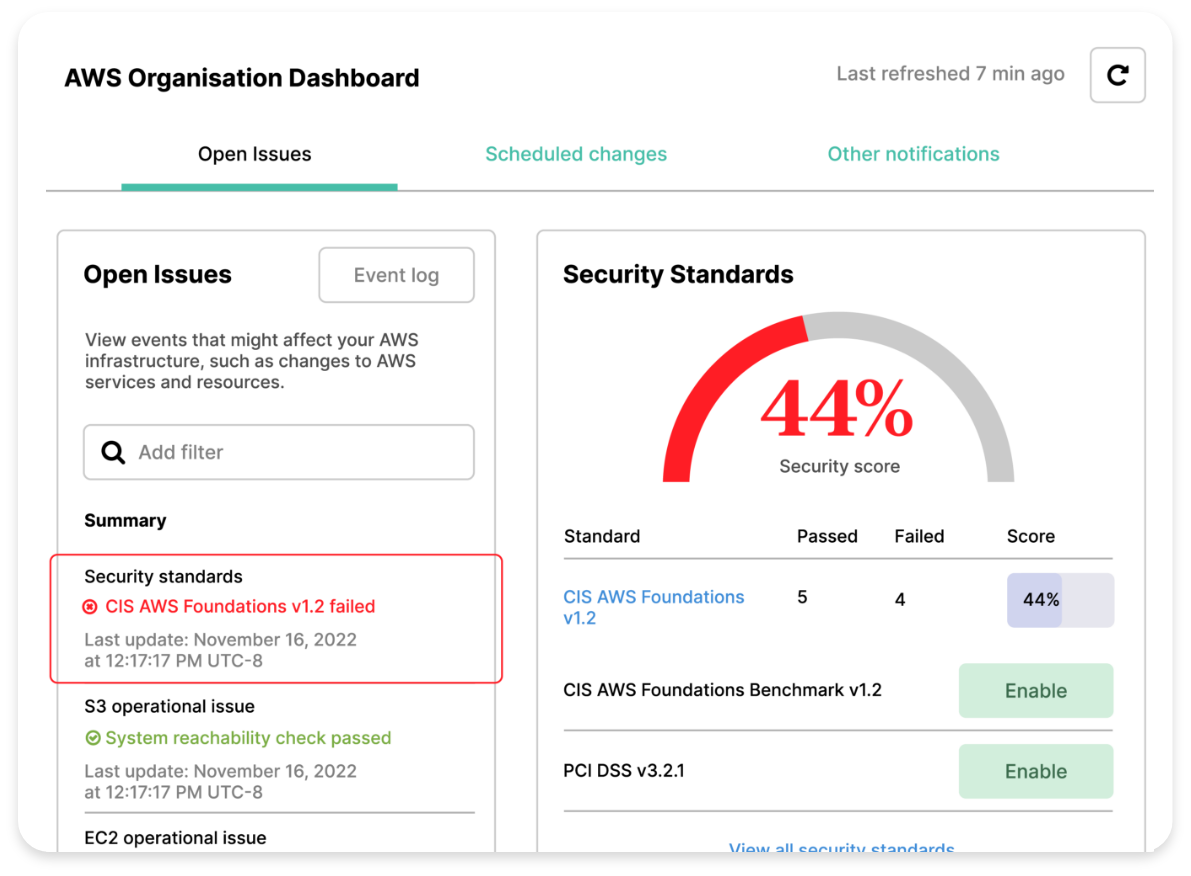Click the passed count 5 cell
The height and width of the screenshot is (876, 1191).
pyautogui.click(x=802, y=598)
